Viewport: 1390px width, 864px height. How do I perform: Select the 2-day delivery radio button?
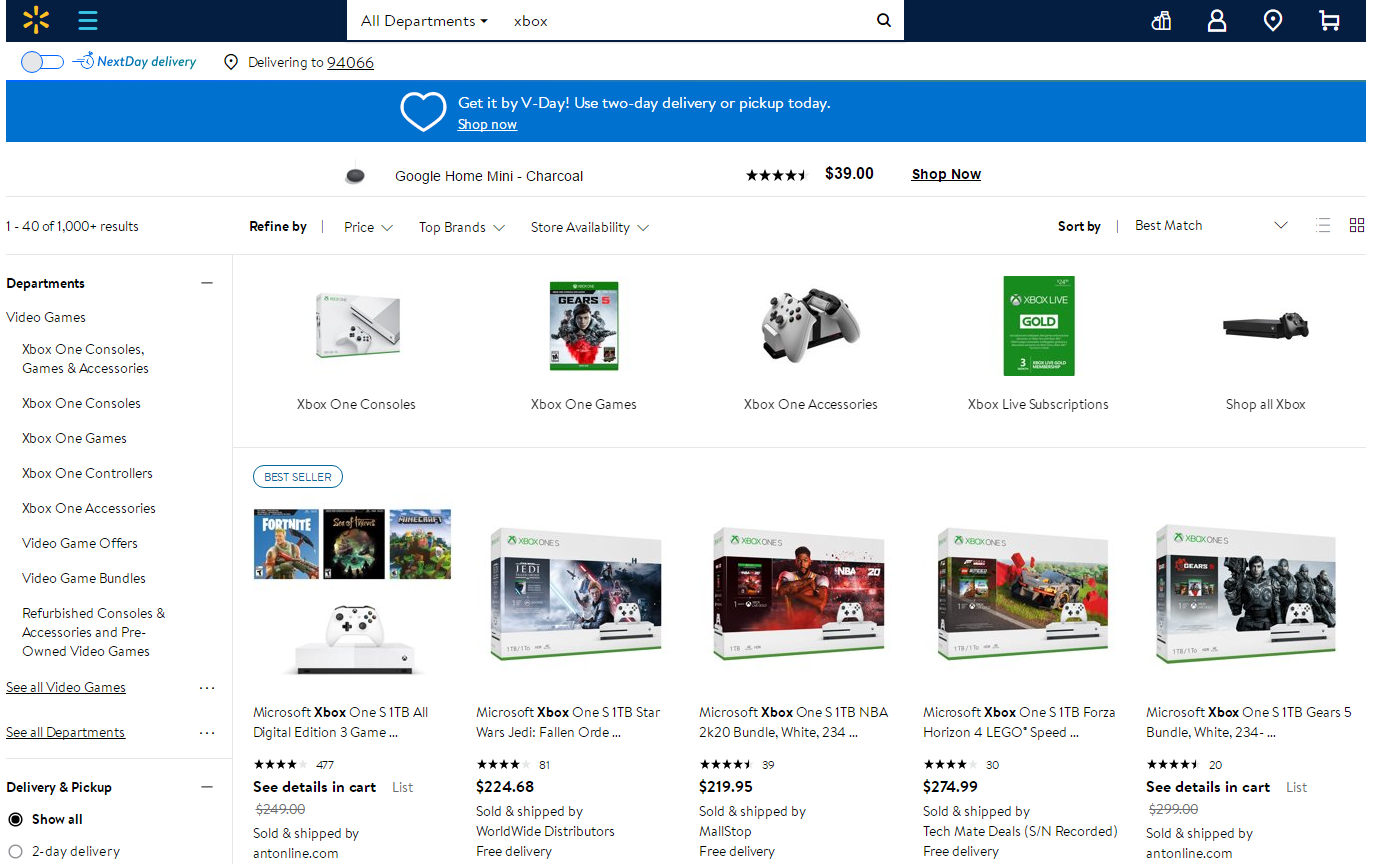pyautogui.click(x=15, y=852)
